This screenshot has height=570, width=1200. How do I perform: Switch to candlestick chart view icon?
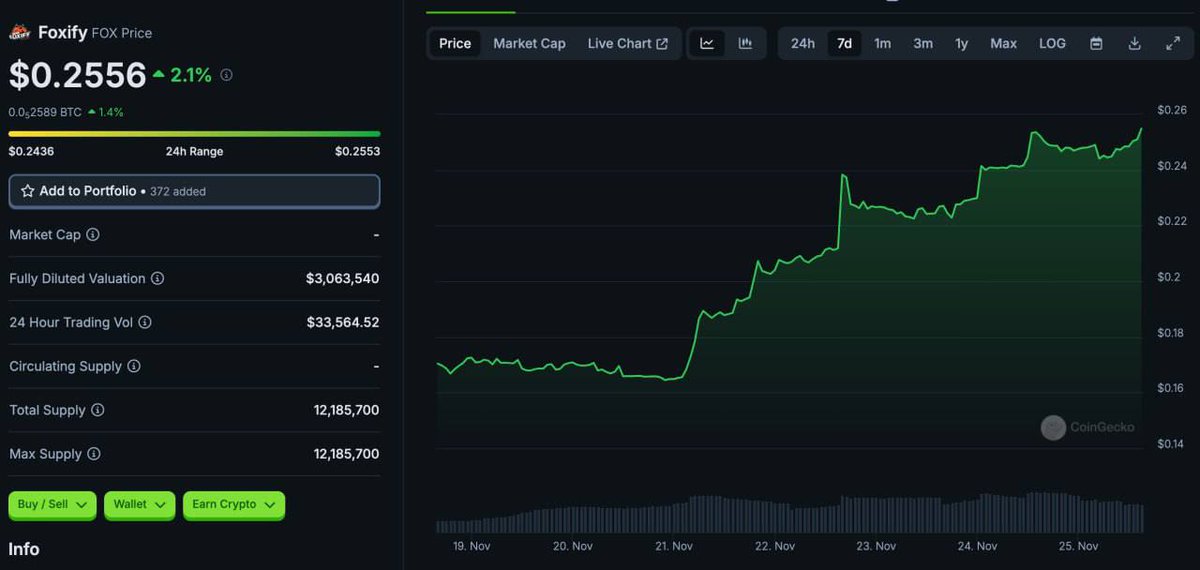coord(745,44)
